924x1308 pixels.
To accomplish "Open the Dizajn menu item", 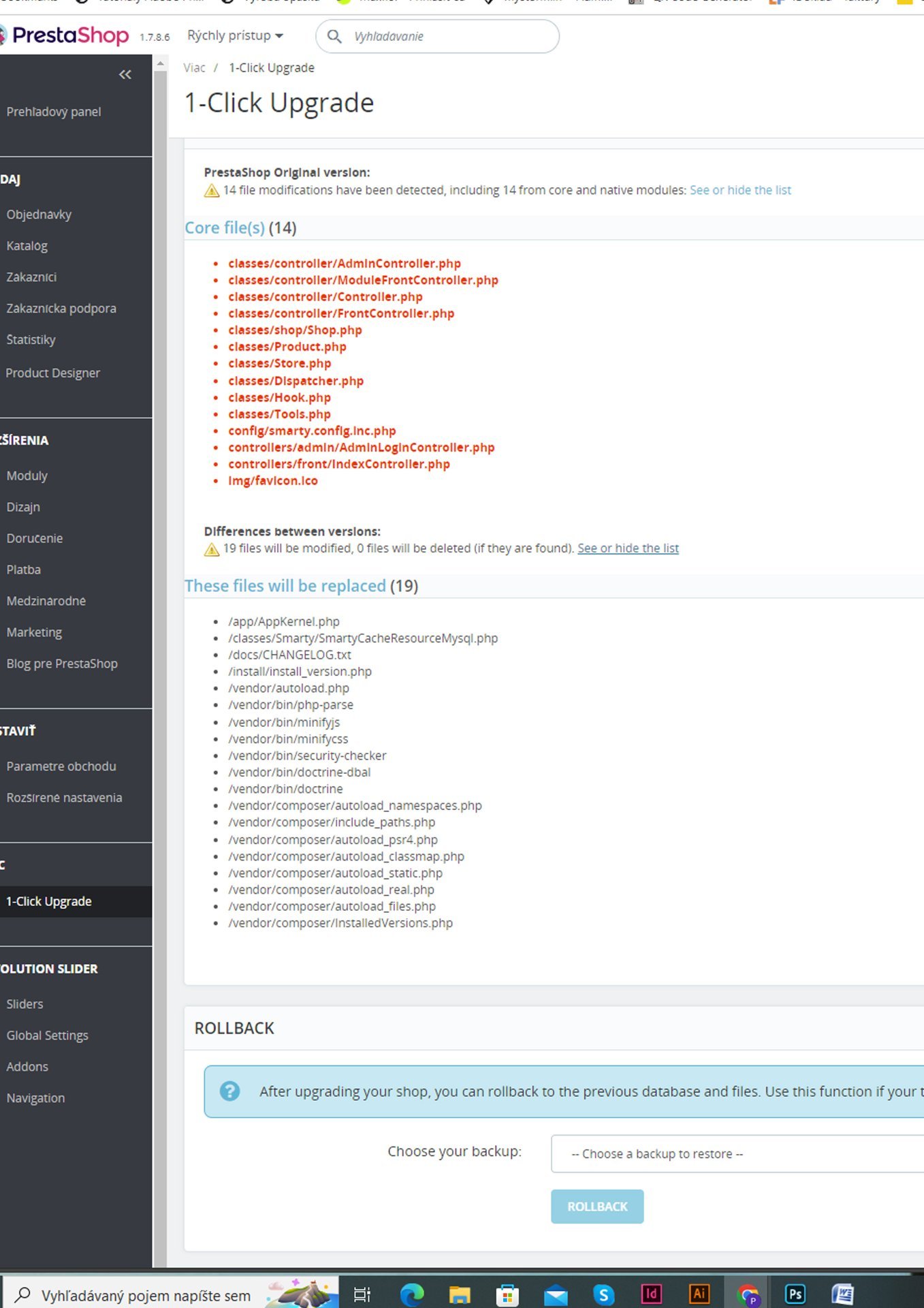I will coord(23,508).
